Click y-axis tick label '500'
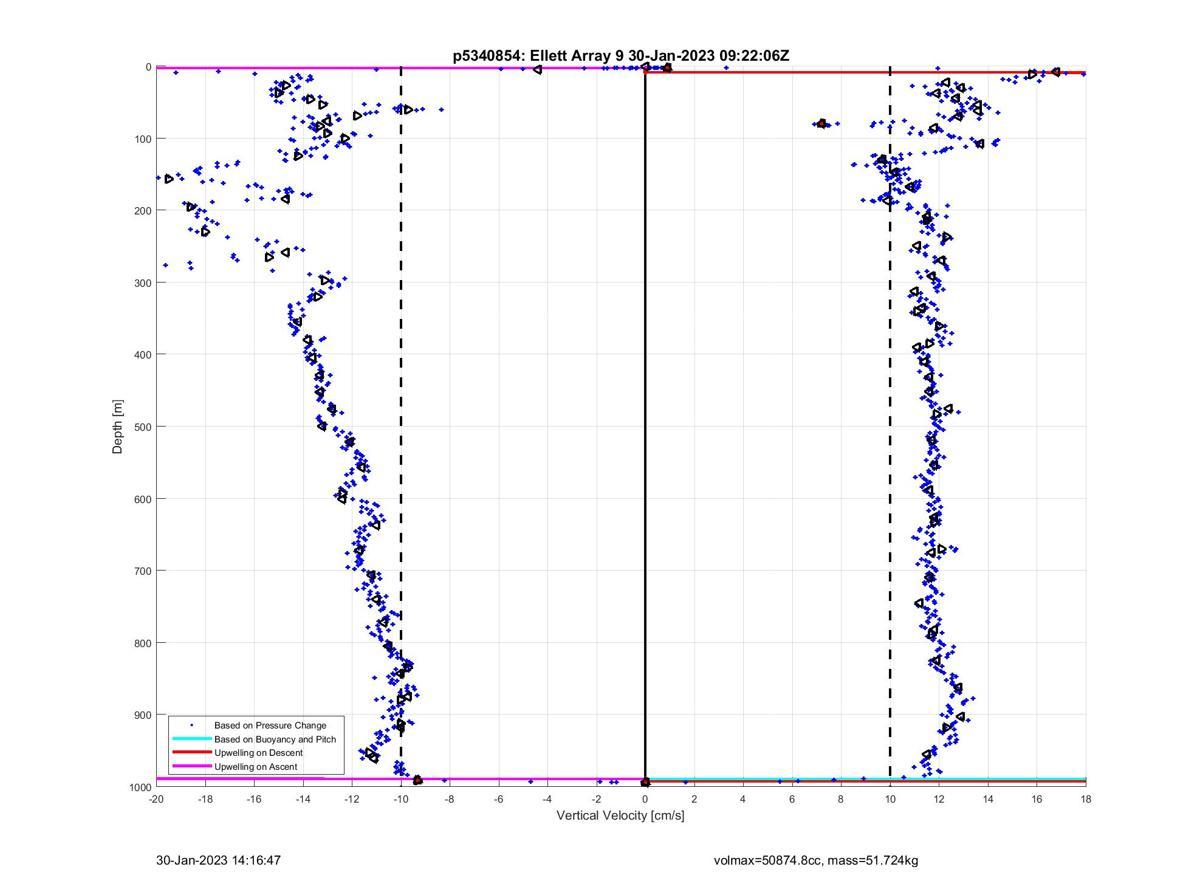This screenshot has height=885, width=1200. point(142,427)
